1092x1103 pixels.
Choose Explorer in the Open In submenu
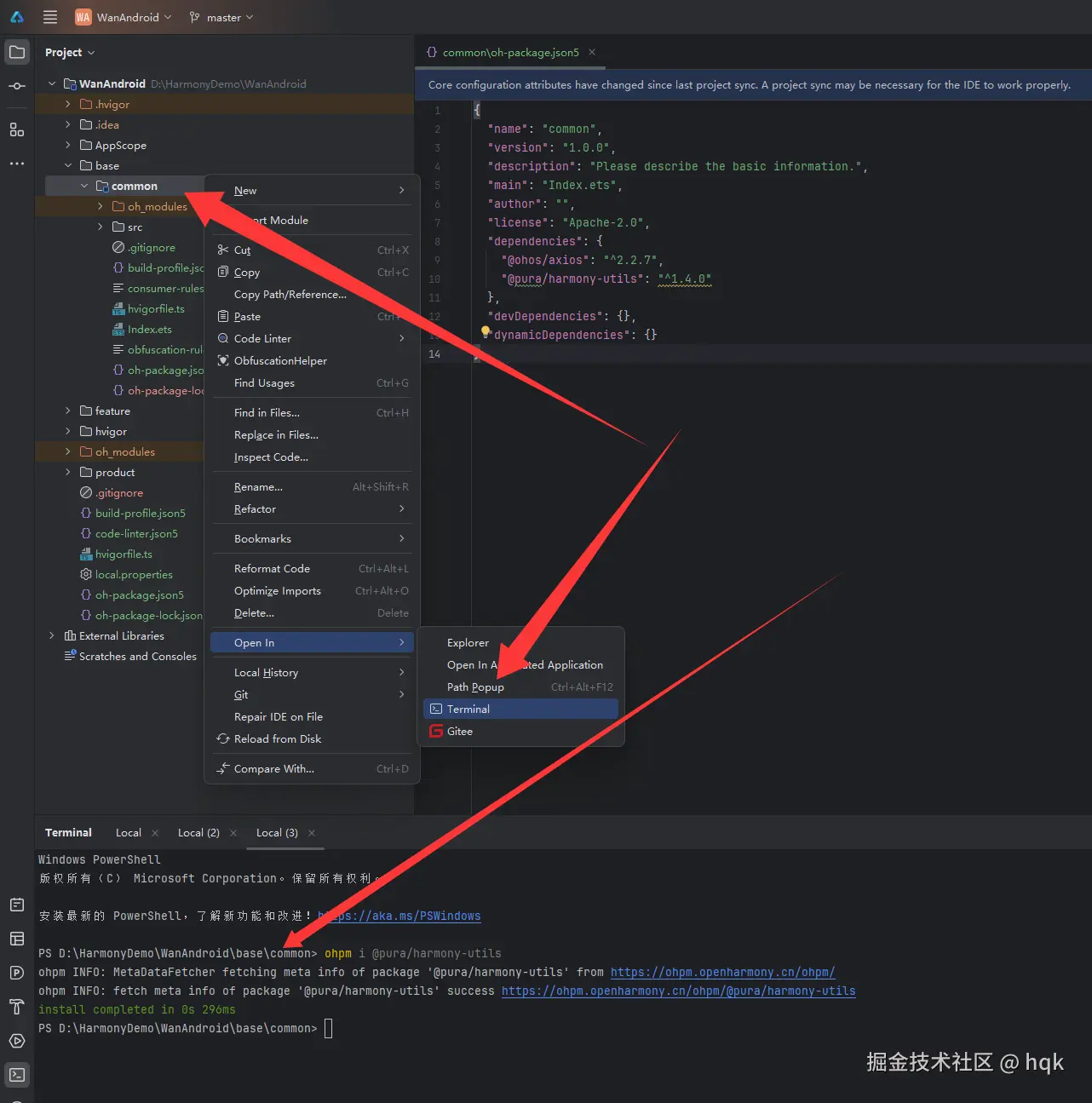pyautogui.click(x=520, y=642)
